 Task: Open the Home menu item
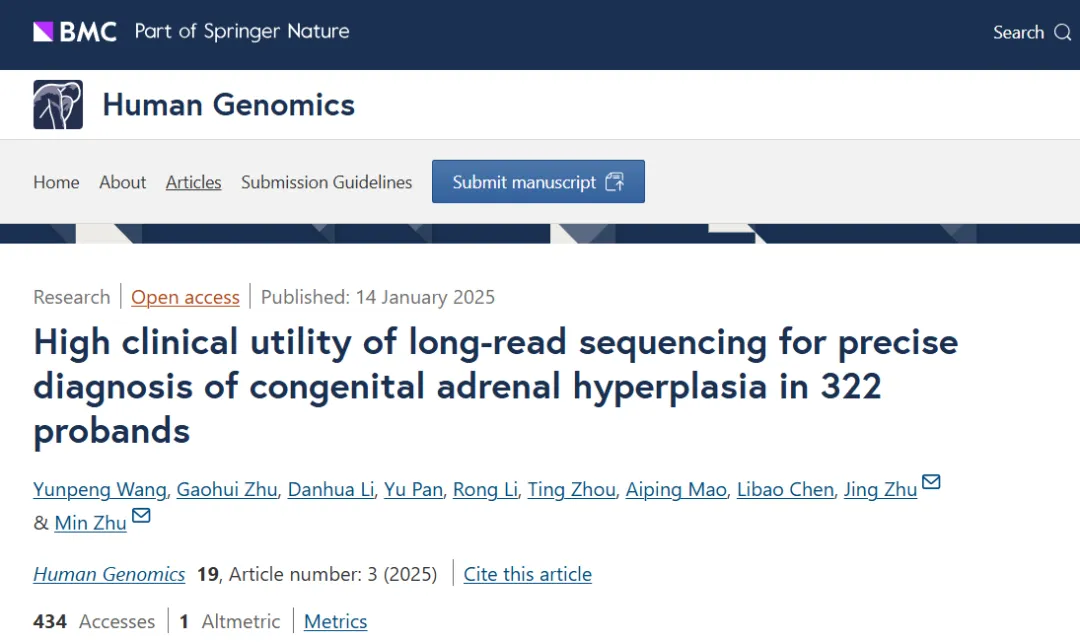56,182
